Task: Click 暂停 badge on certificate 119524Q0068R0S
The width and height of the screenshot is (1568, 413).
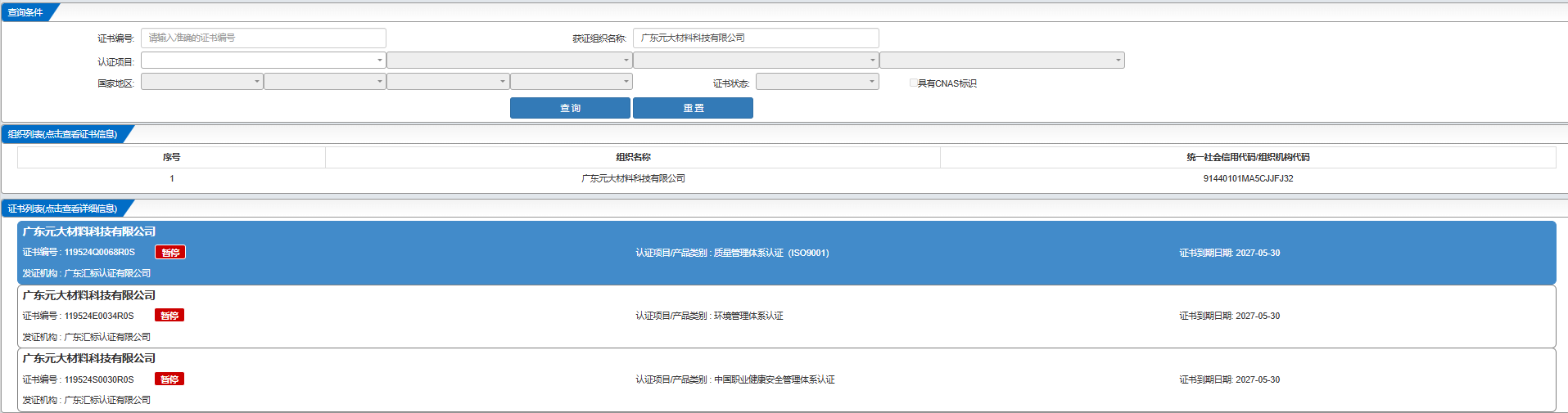Action: (170, 253)
